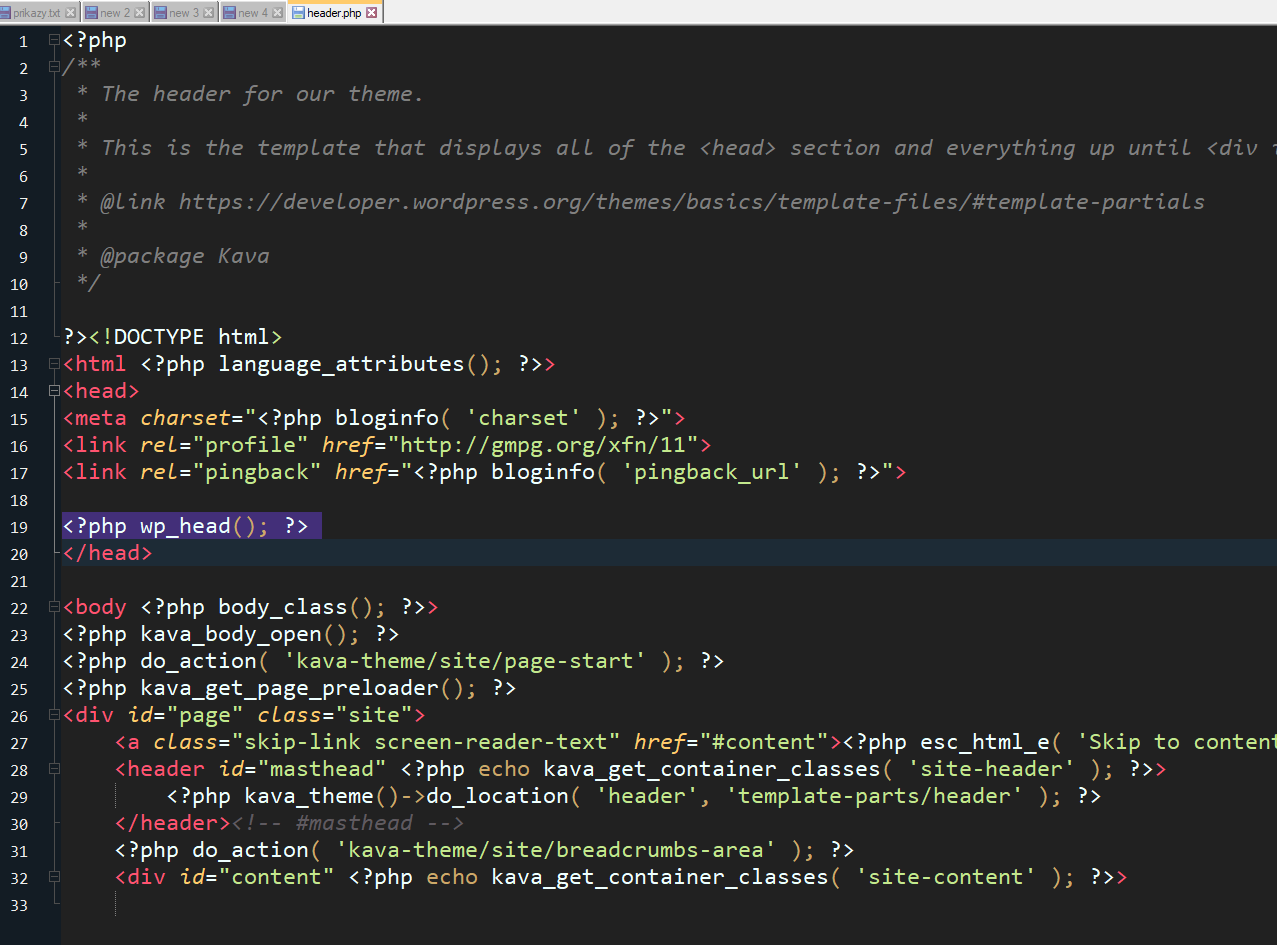Image resolution: width=1277 pixels, height=945 pixels.
Task: Switch to the prikazy.txt tab
Action: point(39,12)
